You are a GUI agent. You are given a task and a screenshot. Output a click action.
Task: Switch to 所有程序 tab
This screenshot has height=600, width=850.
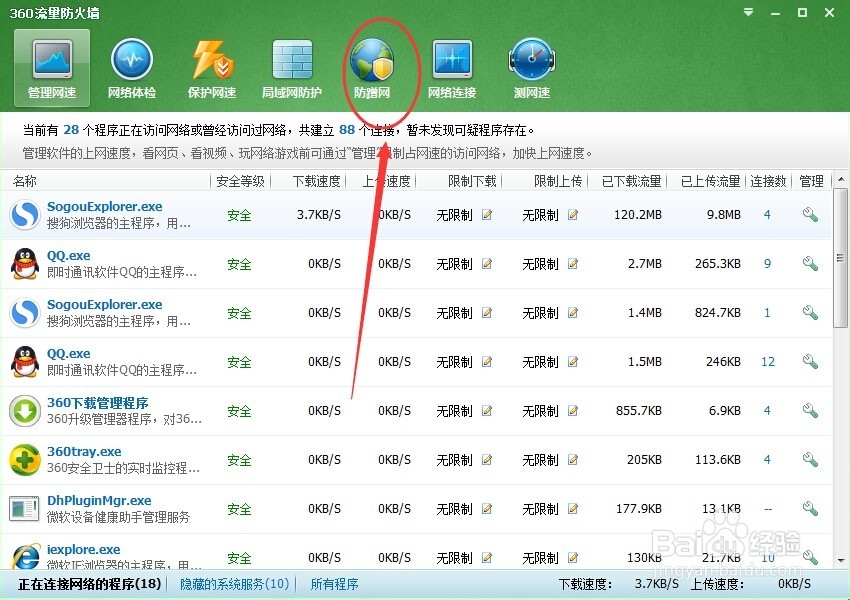pyautogui.click(x=334, y=584)
